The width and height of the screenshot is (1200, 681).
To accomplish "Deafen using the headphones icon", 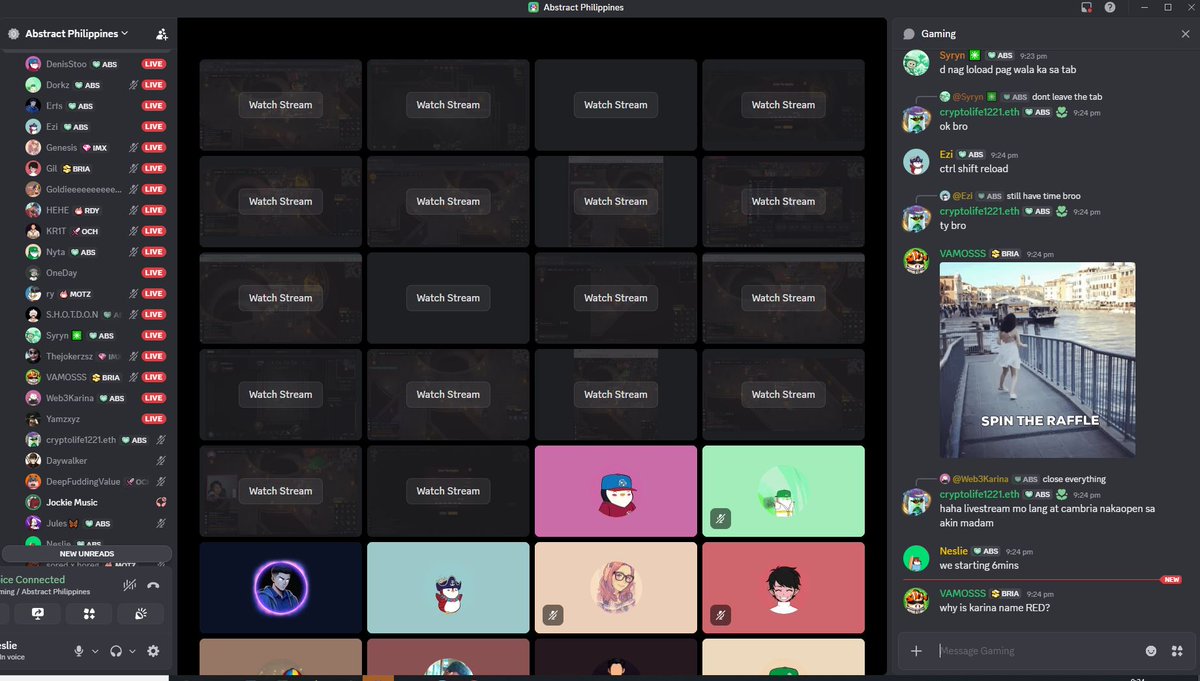I will [116, 651].
